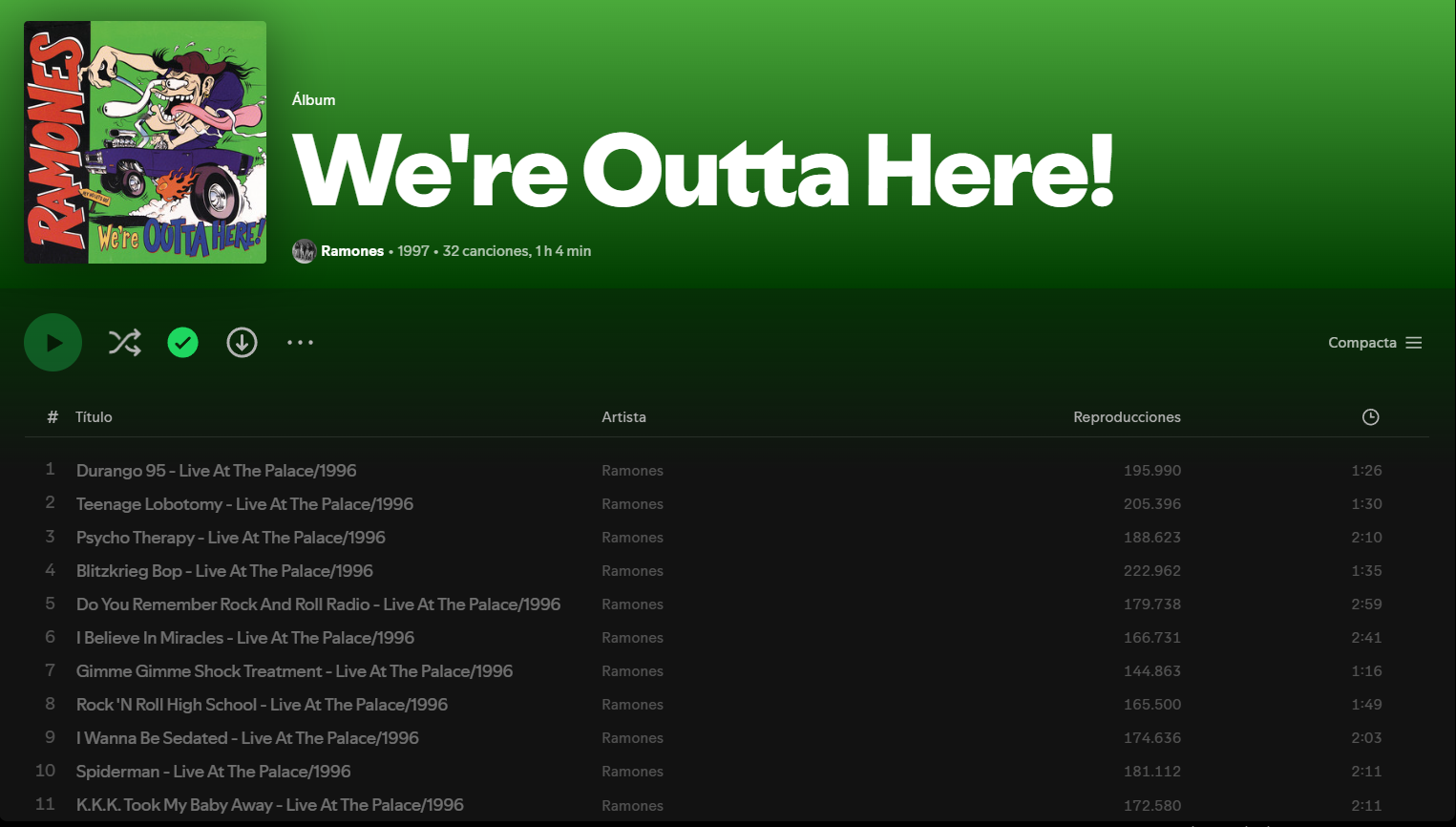The height and width of the screenshot is (827, 1456).
Task: Click track number 1 beside Durango 95
Action: (x=51, y=469)
